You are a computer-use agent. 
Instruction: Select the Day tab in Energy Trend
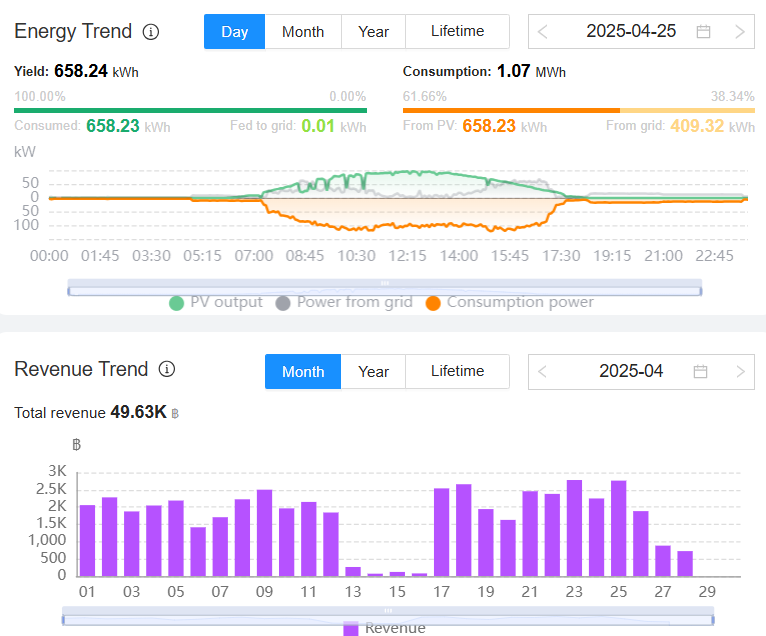(234, 32)
